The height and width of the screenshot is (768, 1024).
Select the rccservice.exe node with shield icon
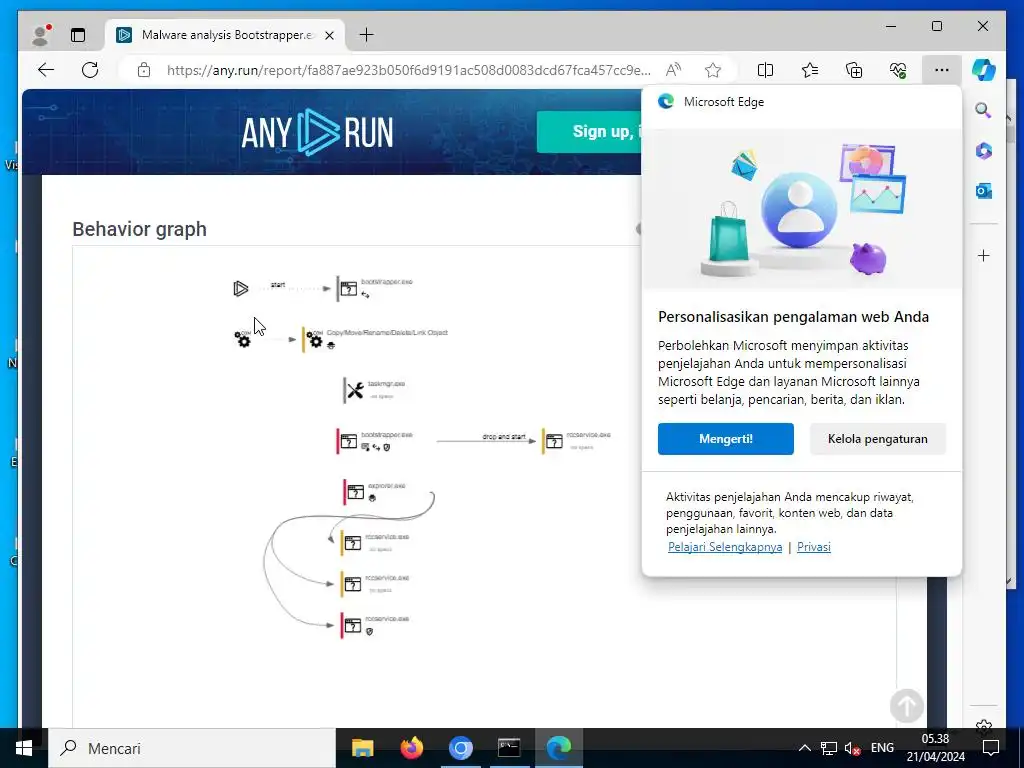pyautogui.click(x=375, y=625)
